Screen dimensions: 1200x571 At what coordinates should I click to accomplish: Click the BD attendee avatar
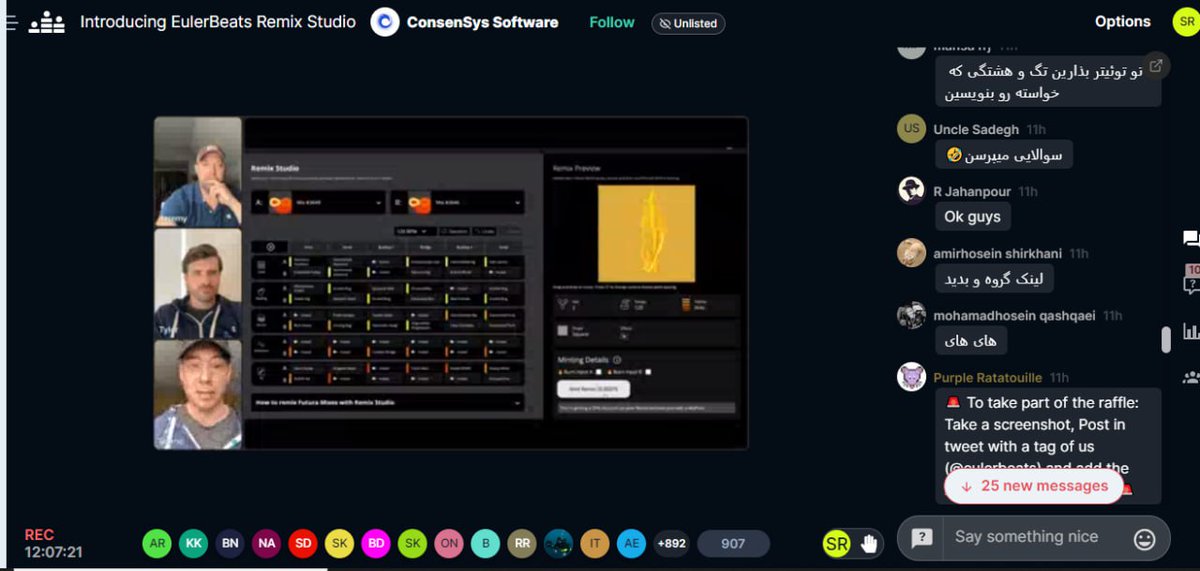(x=376, y=543)
